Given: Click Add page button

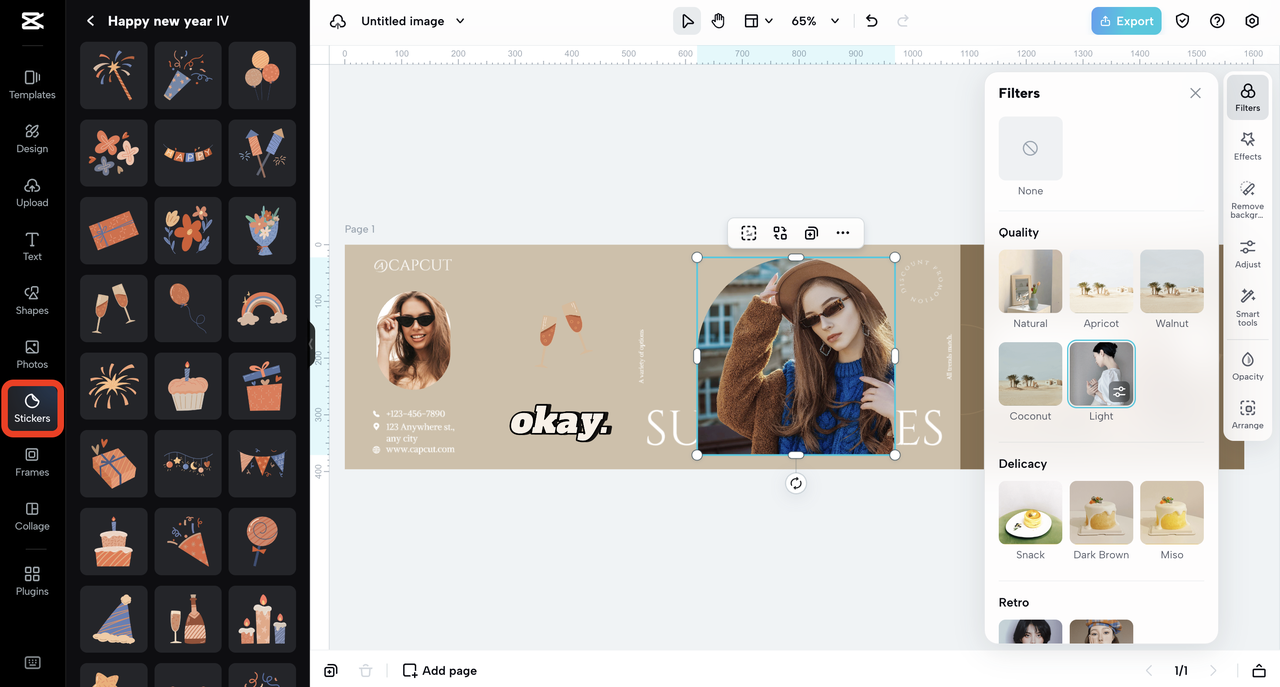Looking at the screenshot, I should 439,670.
